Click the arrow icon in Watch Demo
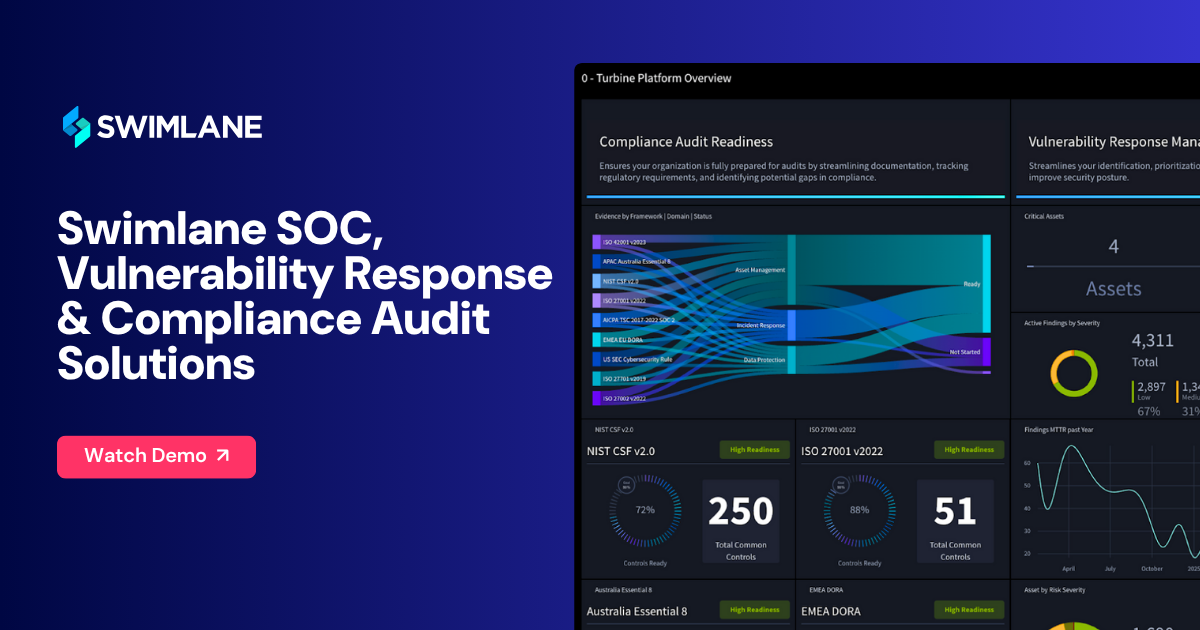 point(223,456)
